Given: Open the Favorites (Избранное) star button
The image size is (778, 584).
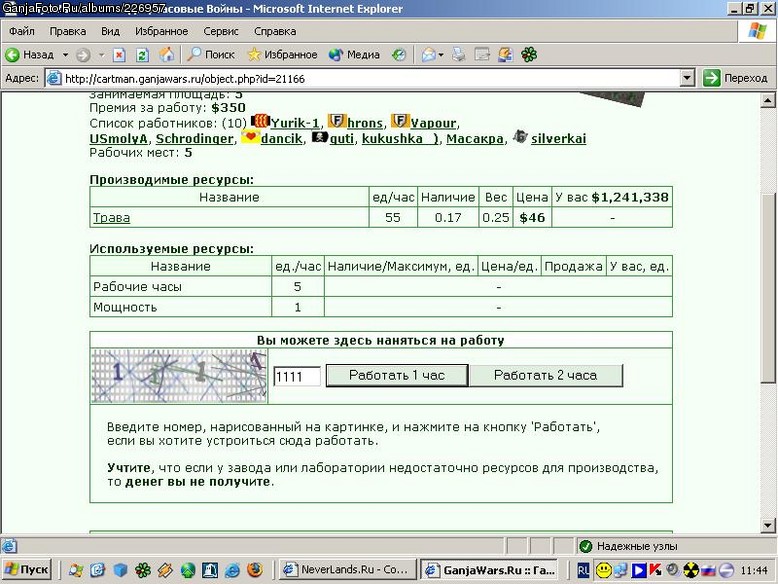Looking at the screenshot, I should tap(282, 55).
